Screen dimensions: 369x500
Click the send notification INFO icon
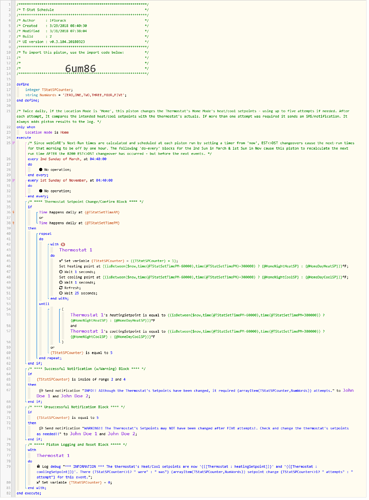tap(41, 390)
